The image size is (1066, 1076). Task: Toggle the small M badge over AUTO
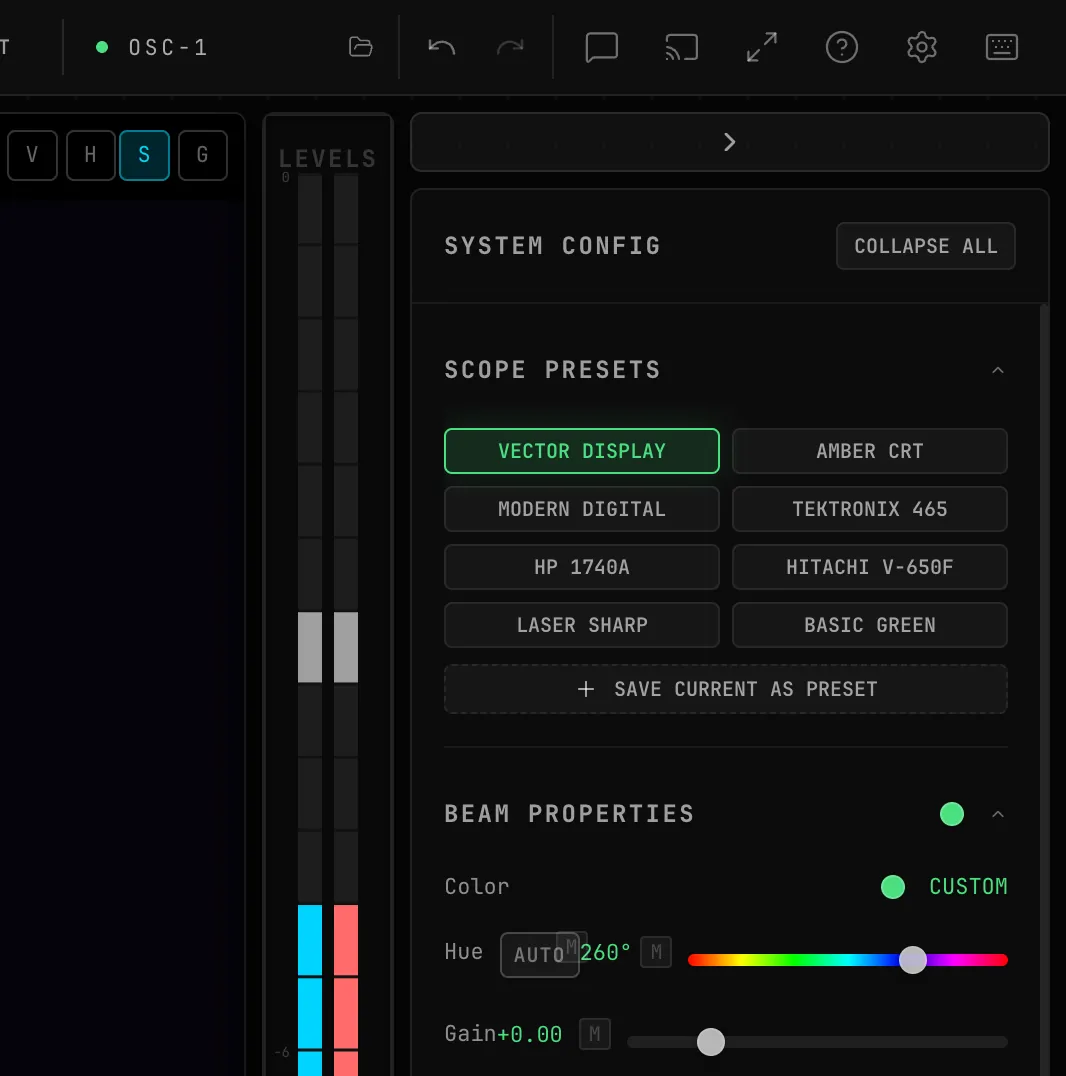point(571,947)
